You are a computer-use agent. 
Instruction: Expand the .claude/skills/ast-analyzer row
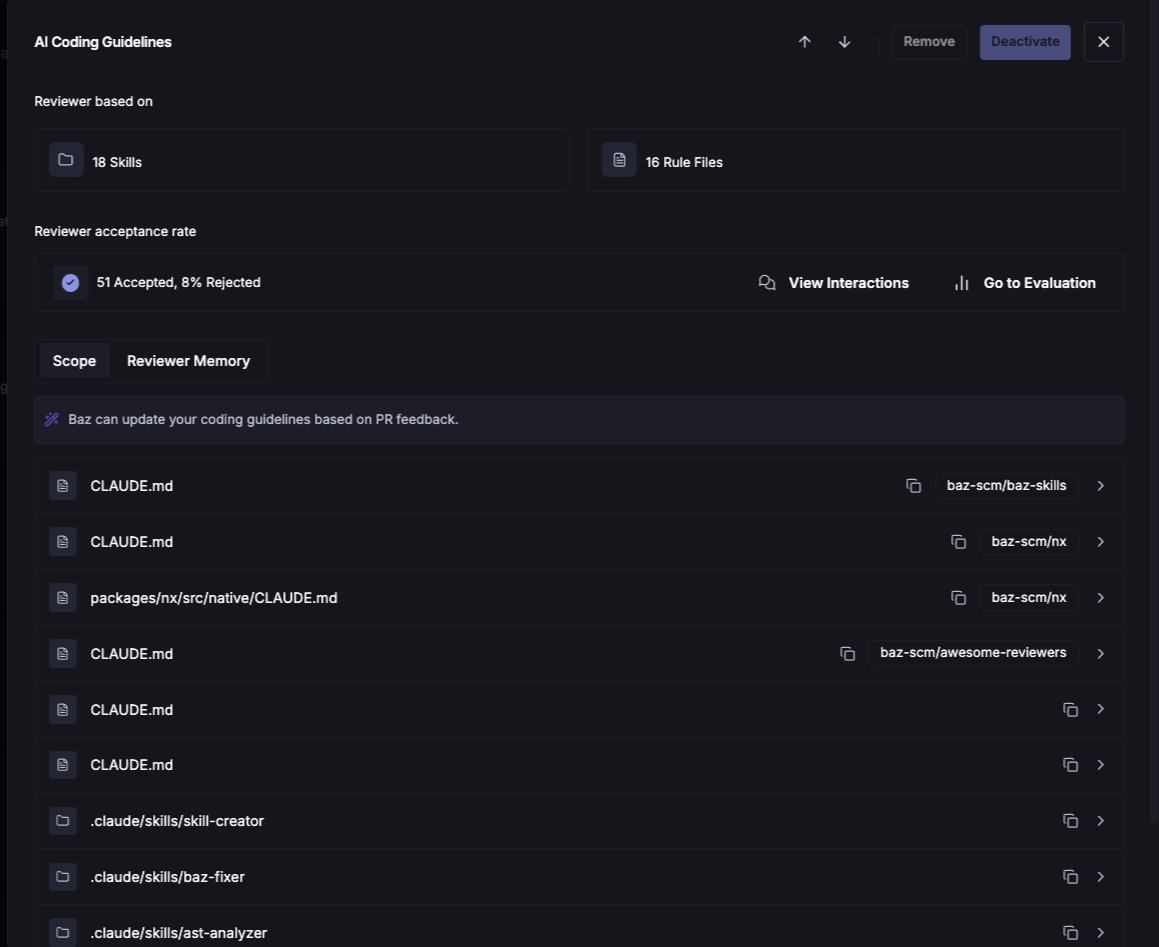coord(1101,933)
